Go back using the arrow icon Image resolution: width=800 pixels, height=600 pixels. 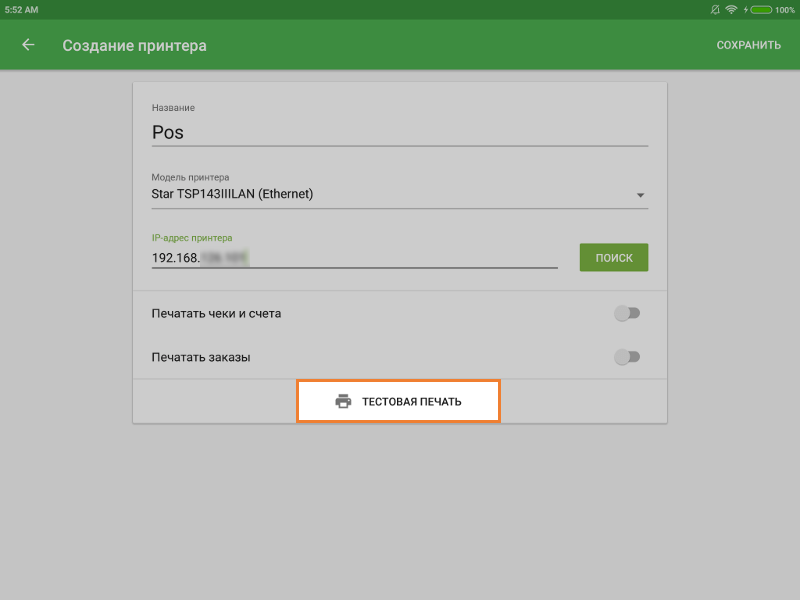coord(28,45)
